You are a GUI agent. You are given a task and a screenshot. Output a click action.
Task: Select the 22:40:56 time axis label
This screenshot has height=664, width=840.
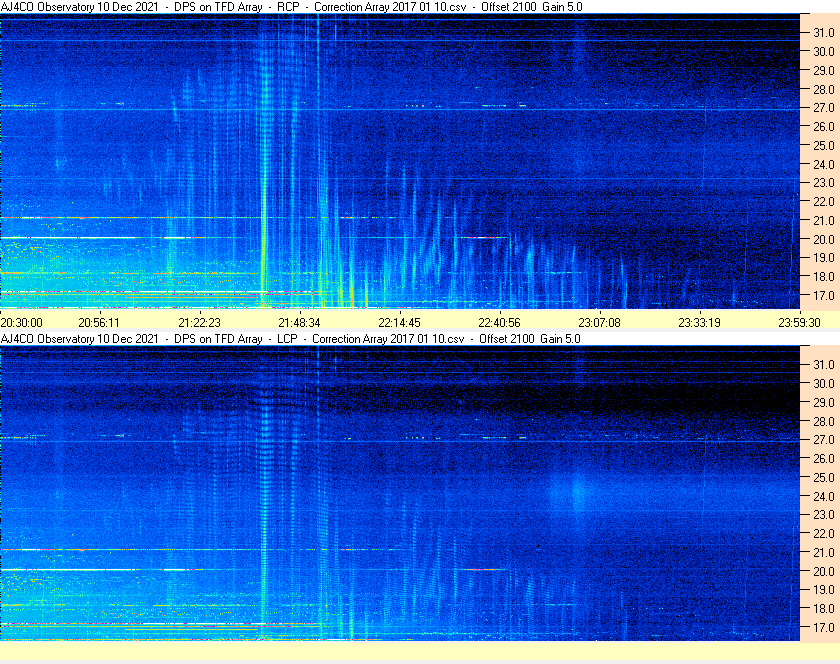[x=499, y=323]
